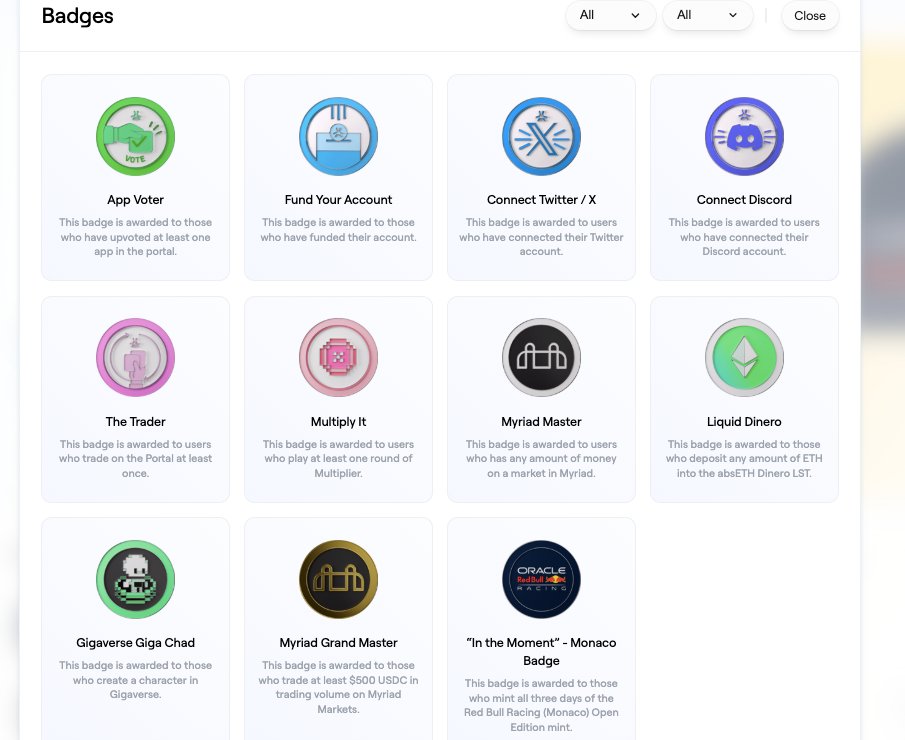Select the Gigaverse Giga Chad character icon
This screenshot has height=740, width=905.
pos(135,579)
